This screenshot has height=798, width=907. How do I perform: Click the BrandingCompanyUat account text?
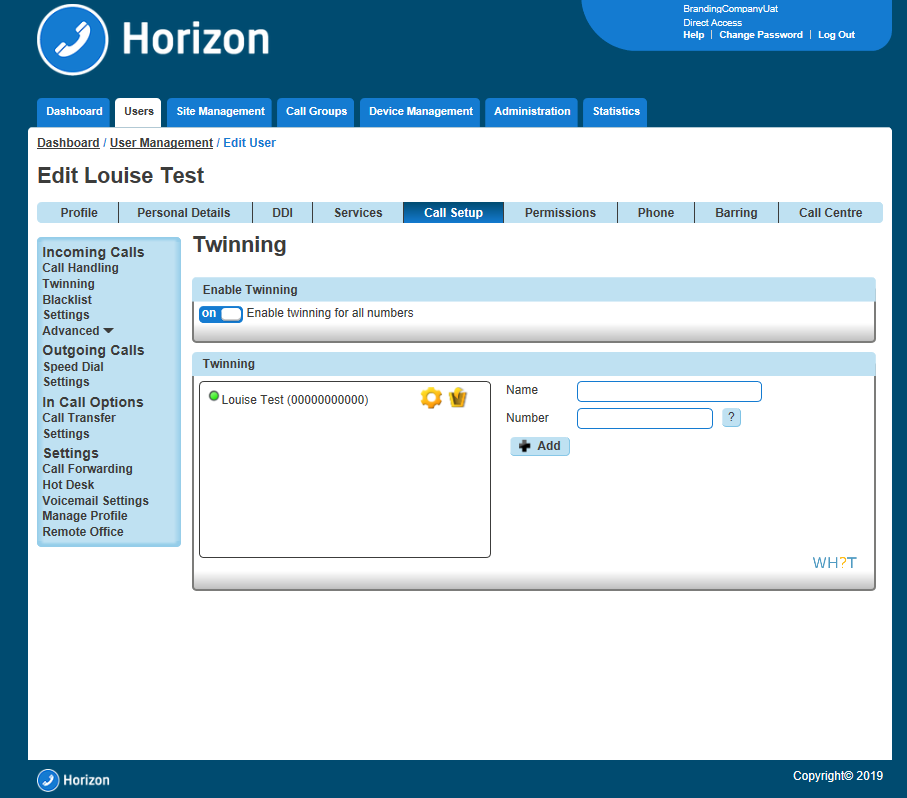click(x=730, y=9)
